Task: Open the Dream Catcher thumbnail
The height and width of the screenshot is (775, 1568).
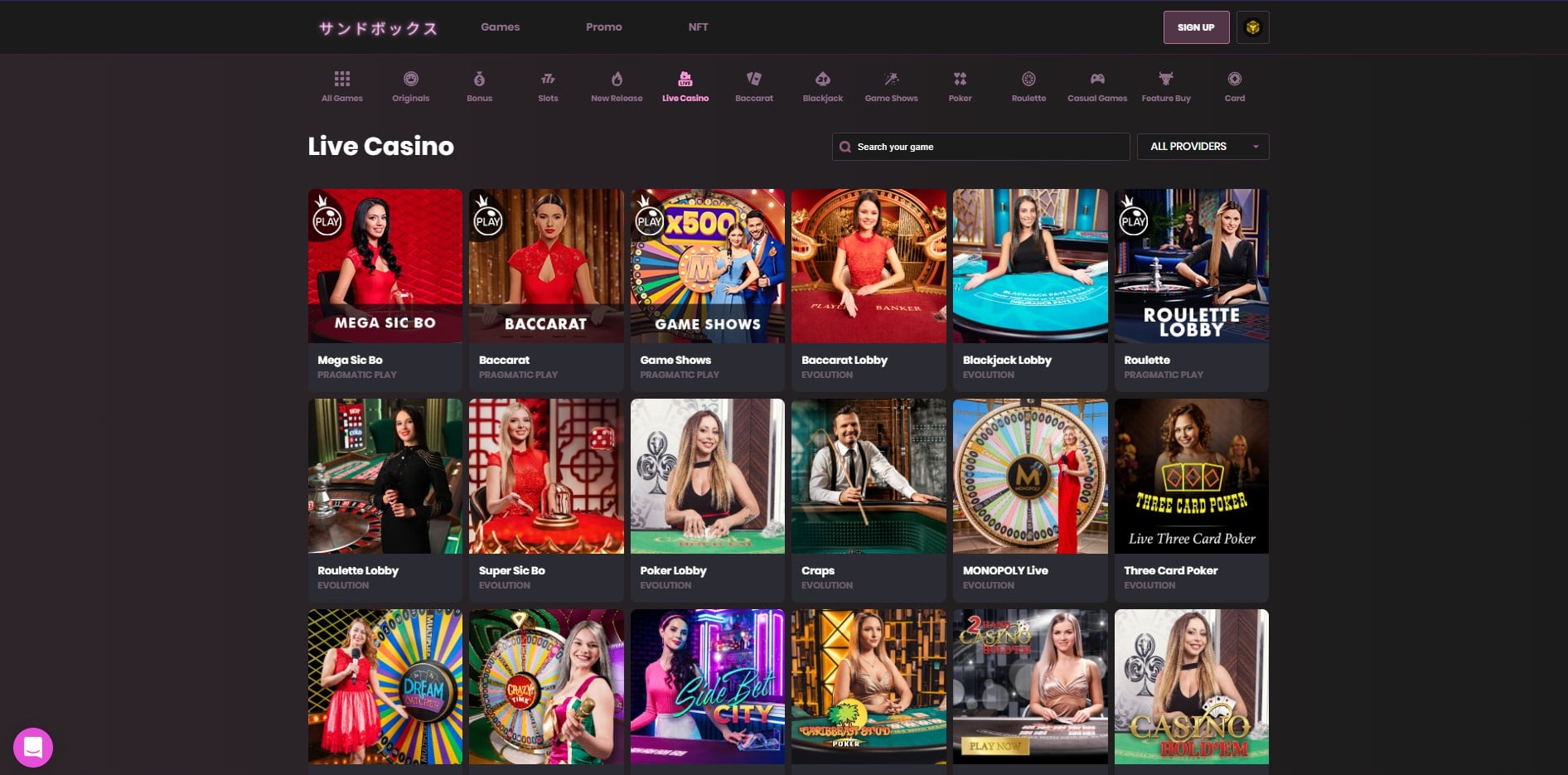Action: click(x=385, y=686)
